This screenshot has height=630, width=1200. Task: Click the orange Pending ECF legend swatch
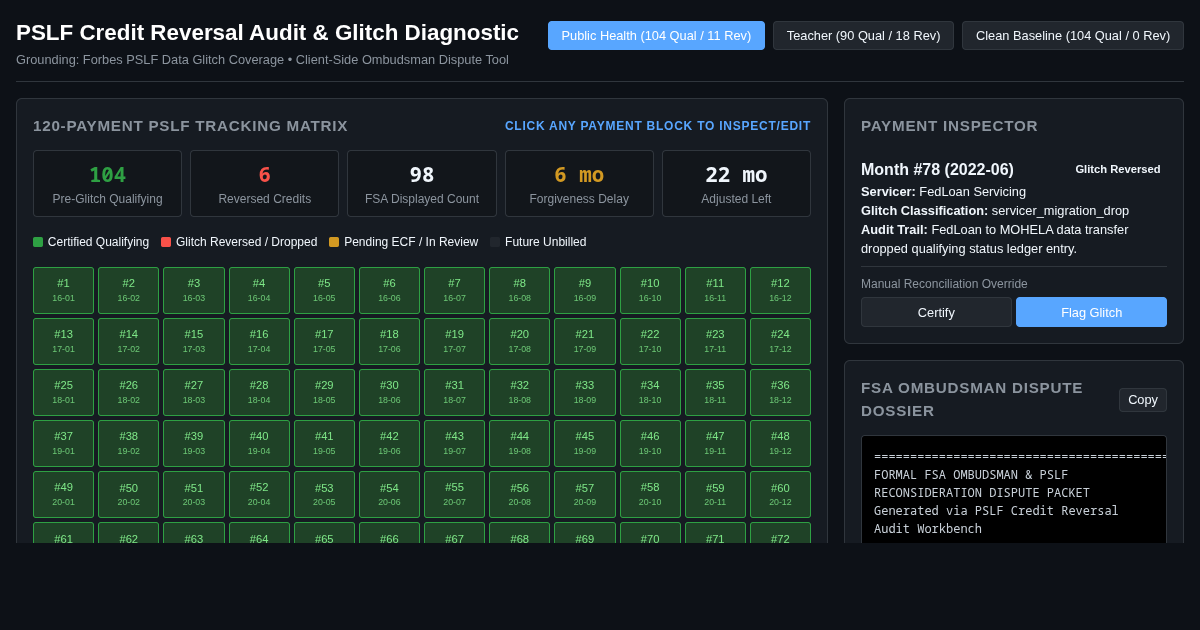coord(334,242)
